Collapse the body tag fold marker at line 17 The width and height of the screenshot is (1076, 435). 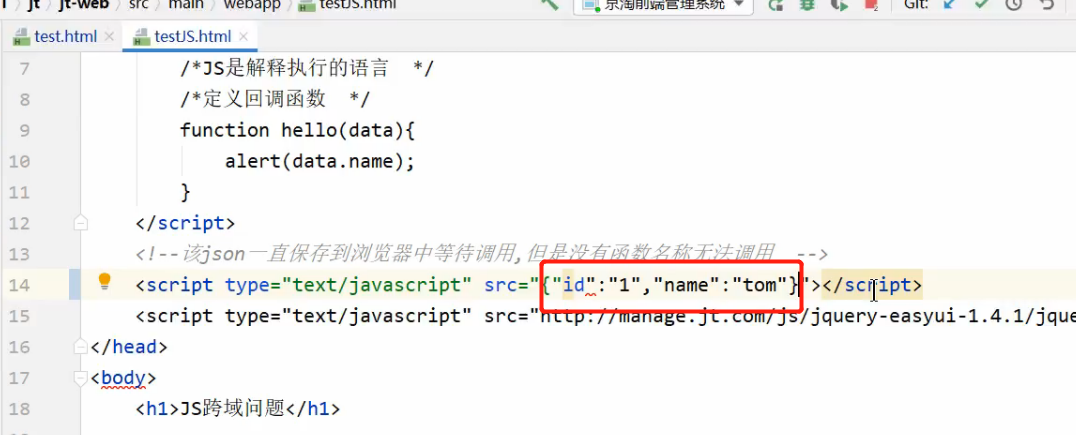click(81, 377)
